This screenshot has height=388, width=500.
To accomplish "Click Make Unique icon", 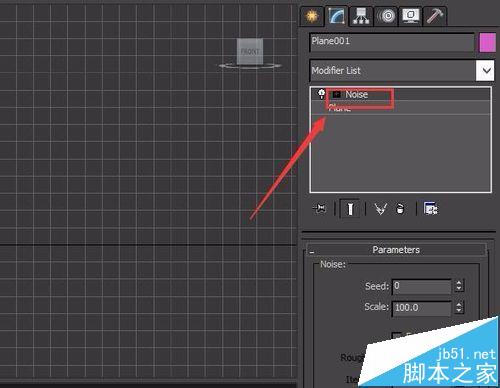I will 380,209.
